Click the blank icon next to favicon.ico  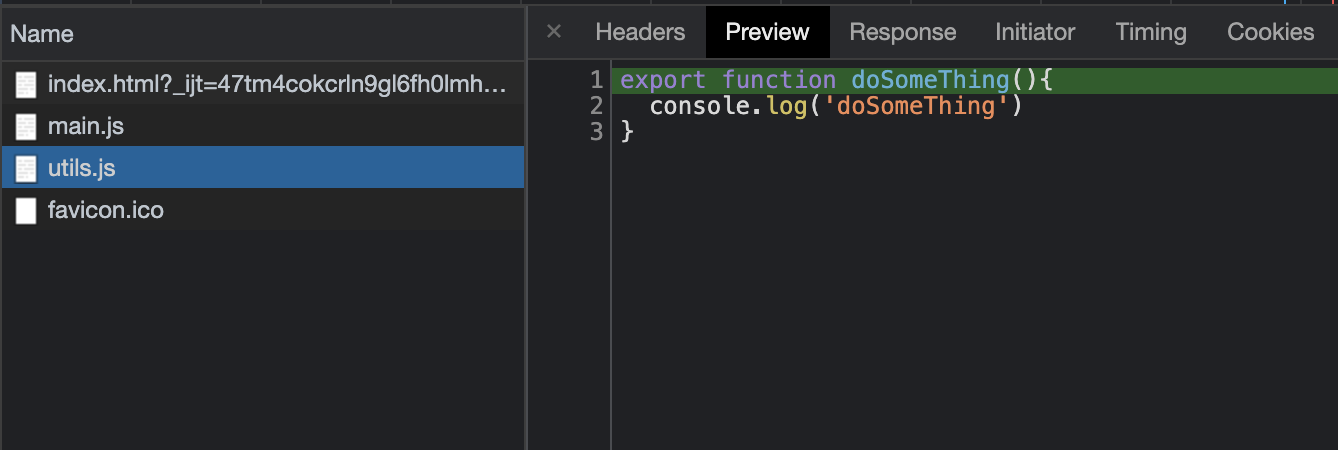pos(25,211)
